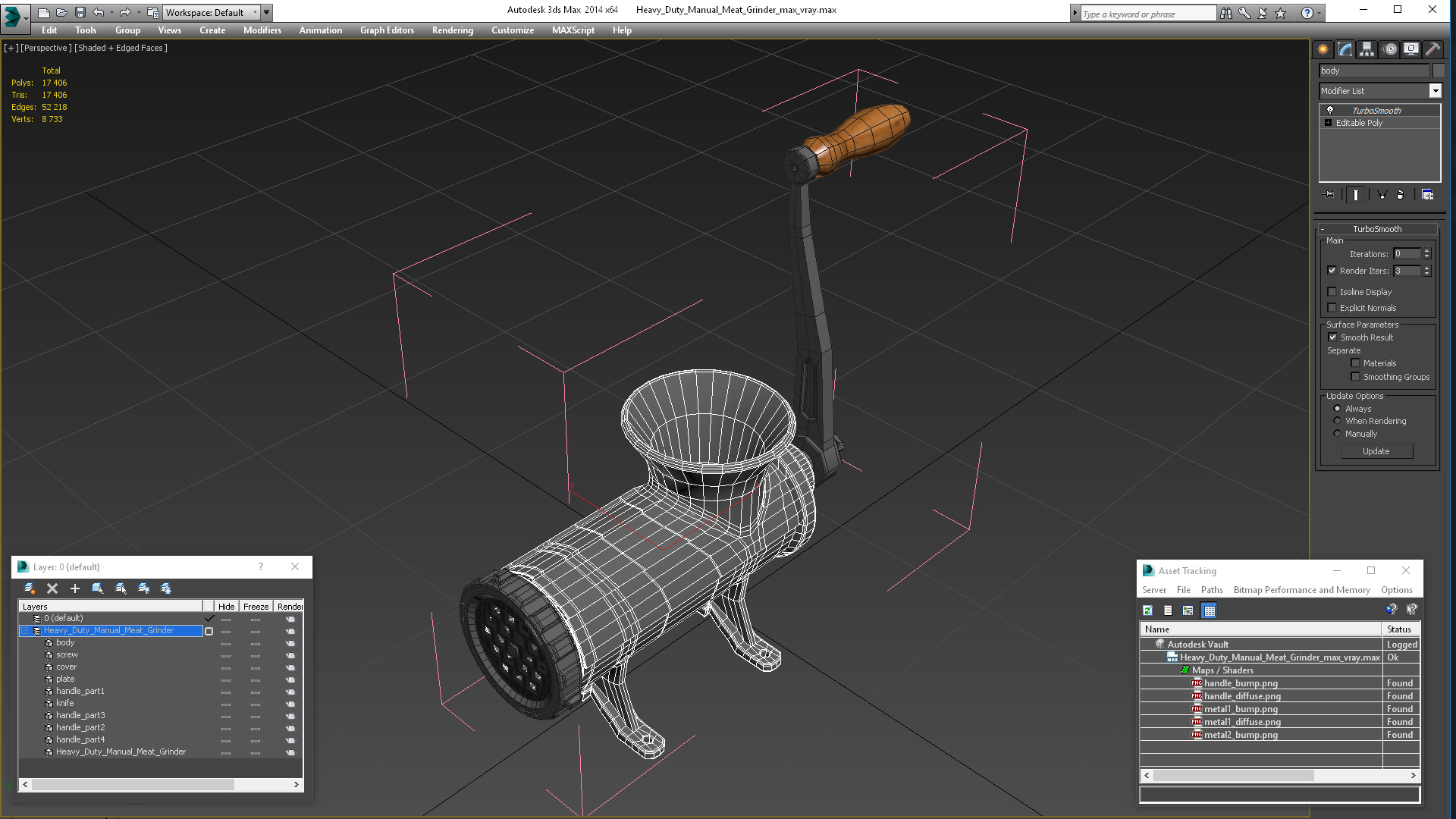Open the Rendering menu

(x=452, y=30)
